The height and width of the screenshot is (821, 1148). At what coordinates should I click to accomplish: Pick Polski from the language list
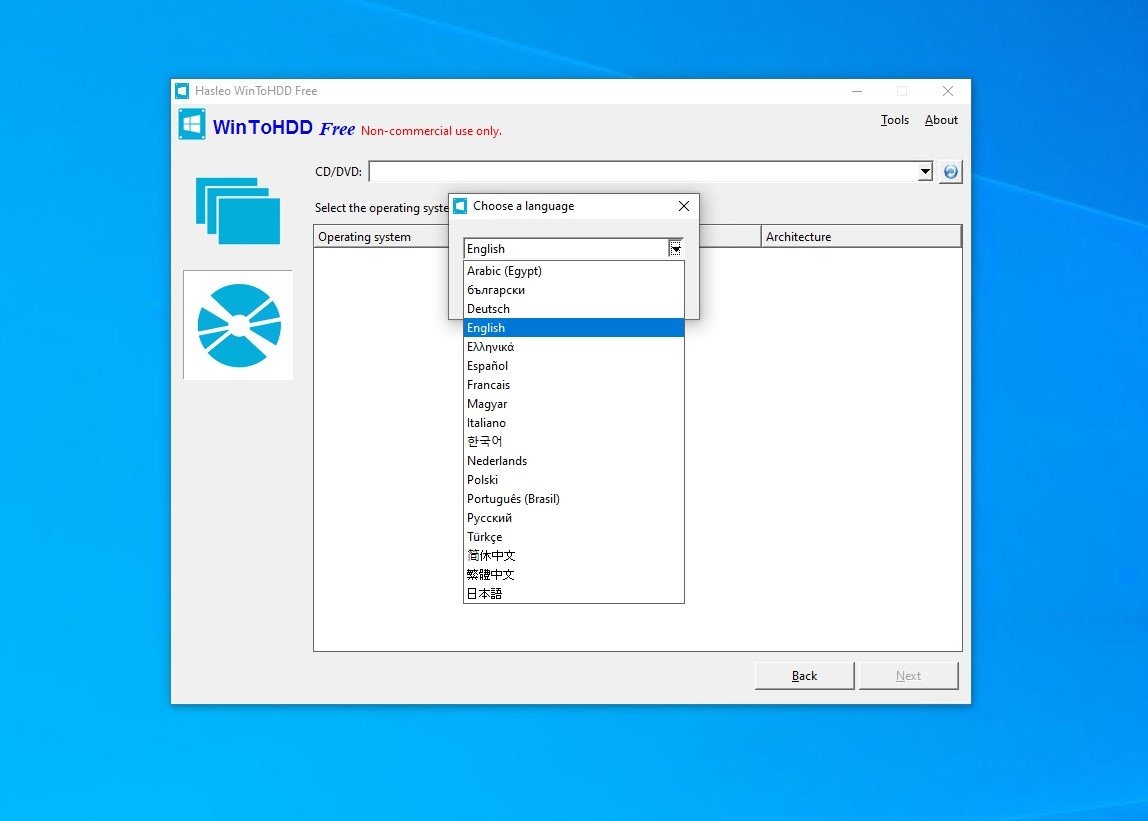point(574,480)
